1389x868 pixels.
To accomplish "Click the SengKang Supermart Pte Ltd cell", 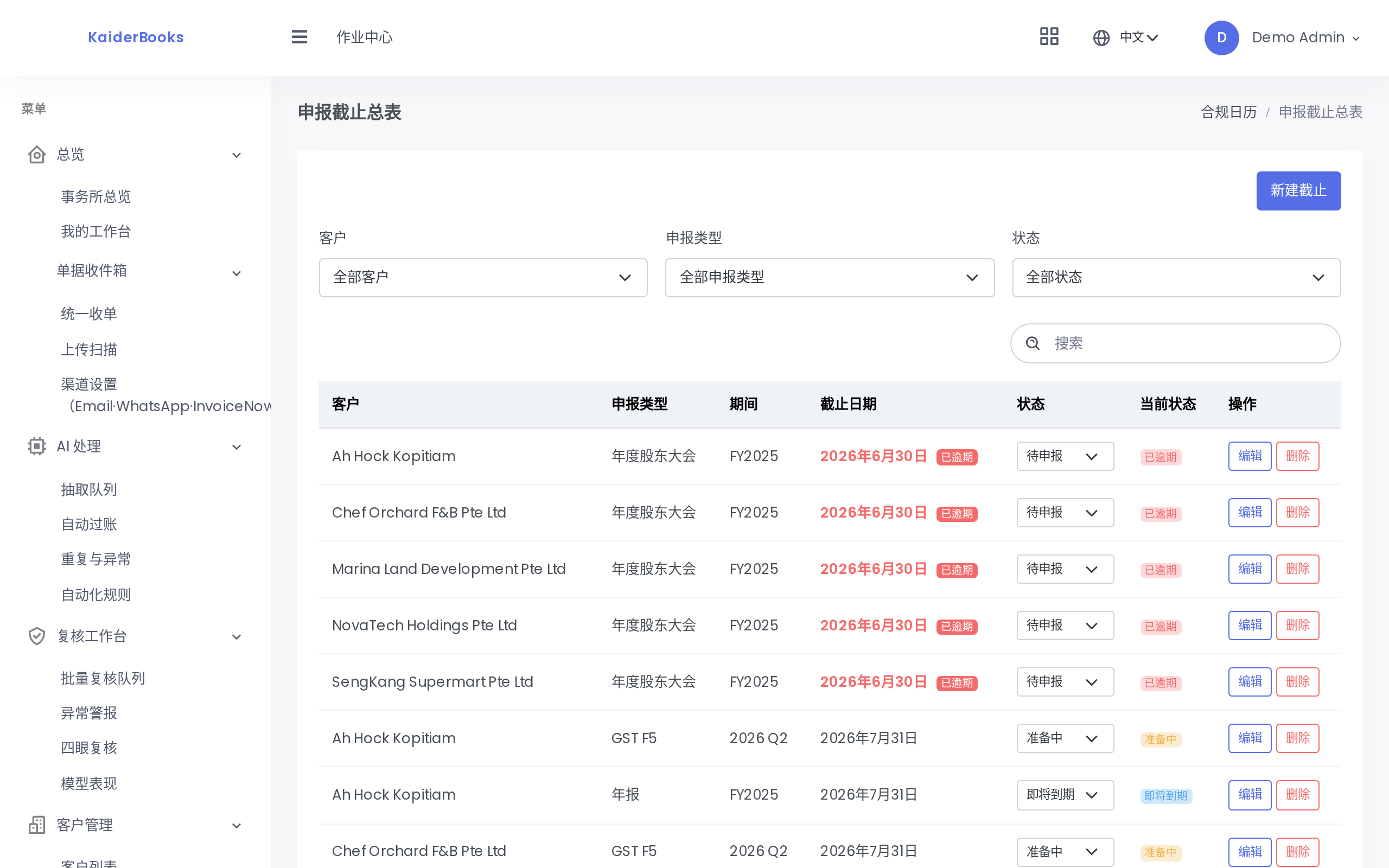I will (x=433, y=681).
